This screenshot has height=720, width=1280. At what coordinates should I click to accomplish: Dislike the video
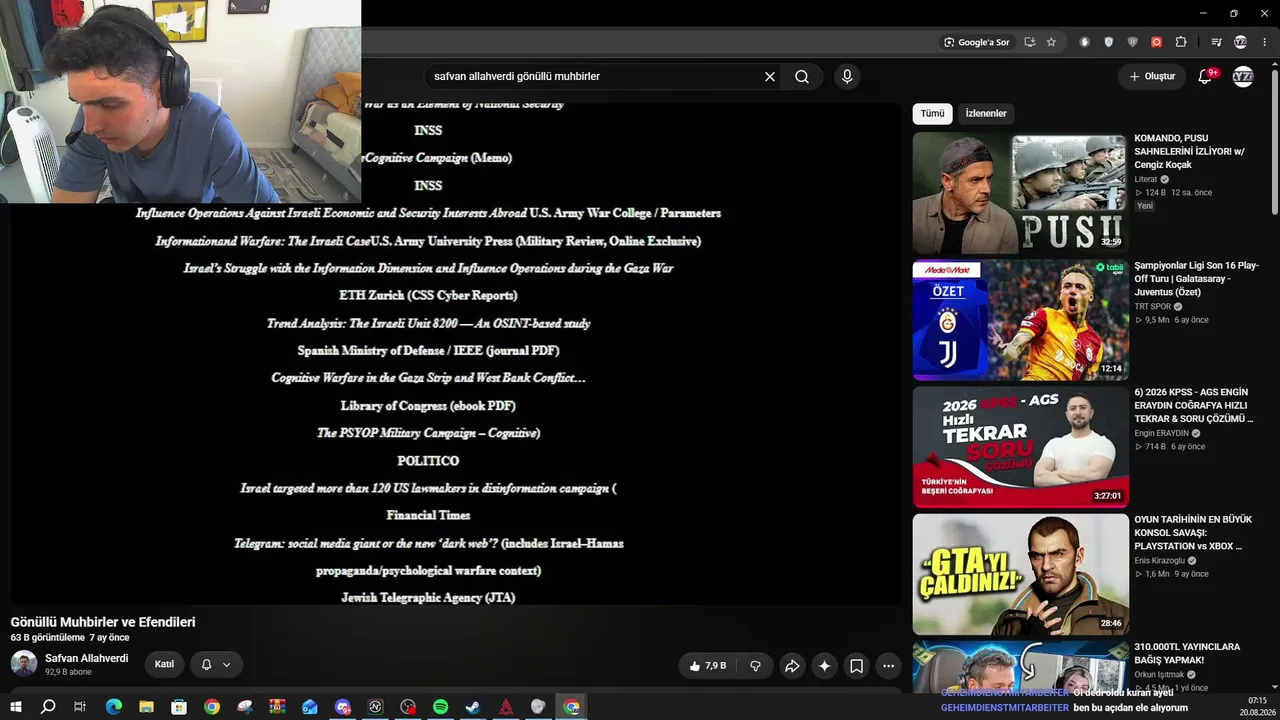coord(755,666)
